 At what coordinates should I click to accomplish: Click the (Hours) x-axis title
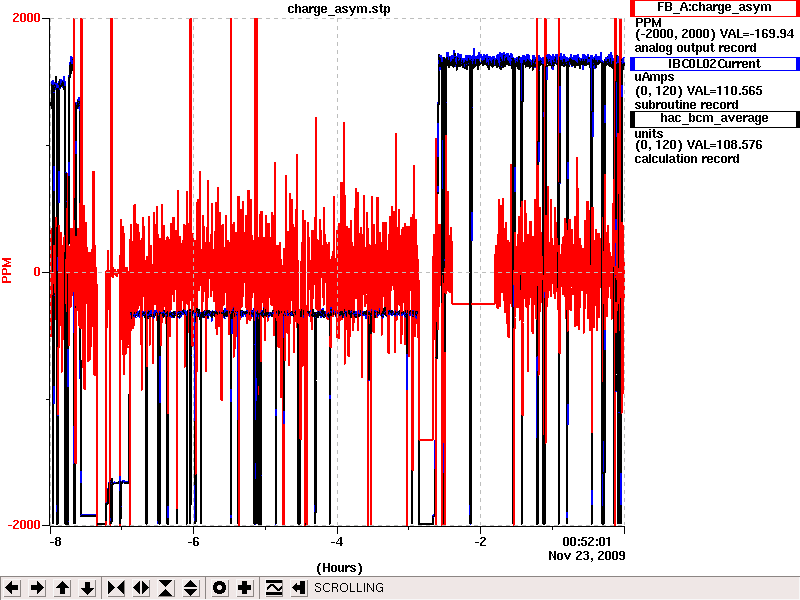pyautogui.click(x=339, y=568)
